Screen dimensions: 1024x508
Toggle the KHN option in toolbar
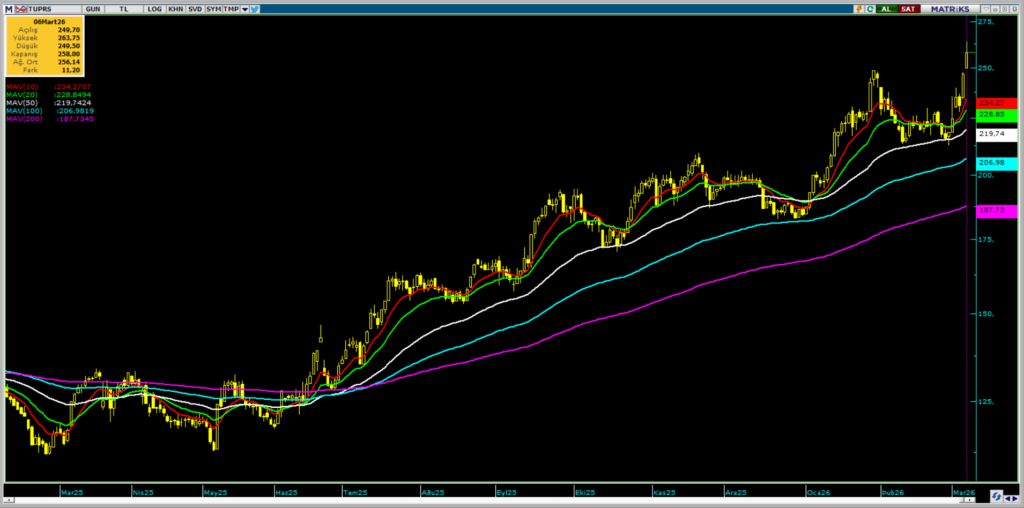176,8
